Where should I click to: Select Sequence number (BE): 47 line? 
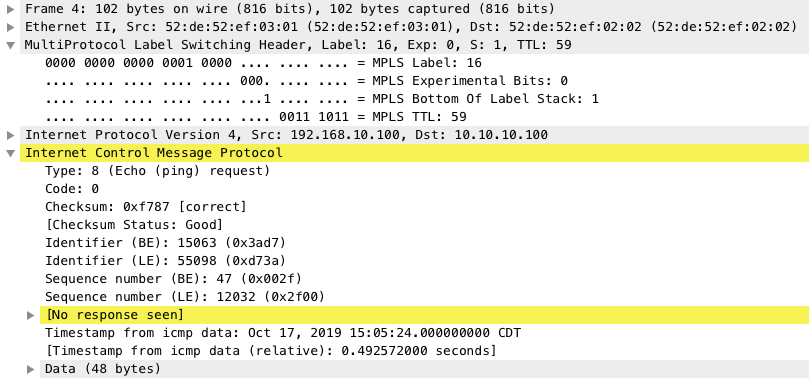(x=173, y=279)
